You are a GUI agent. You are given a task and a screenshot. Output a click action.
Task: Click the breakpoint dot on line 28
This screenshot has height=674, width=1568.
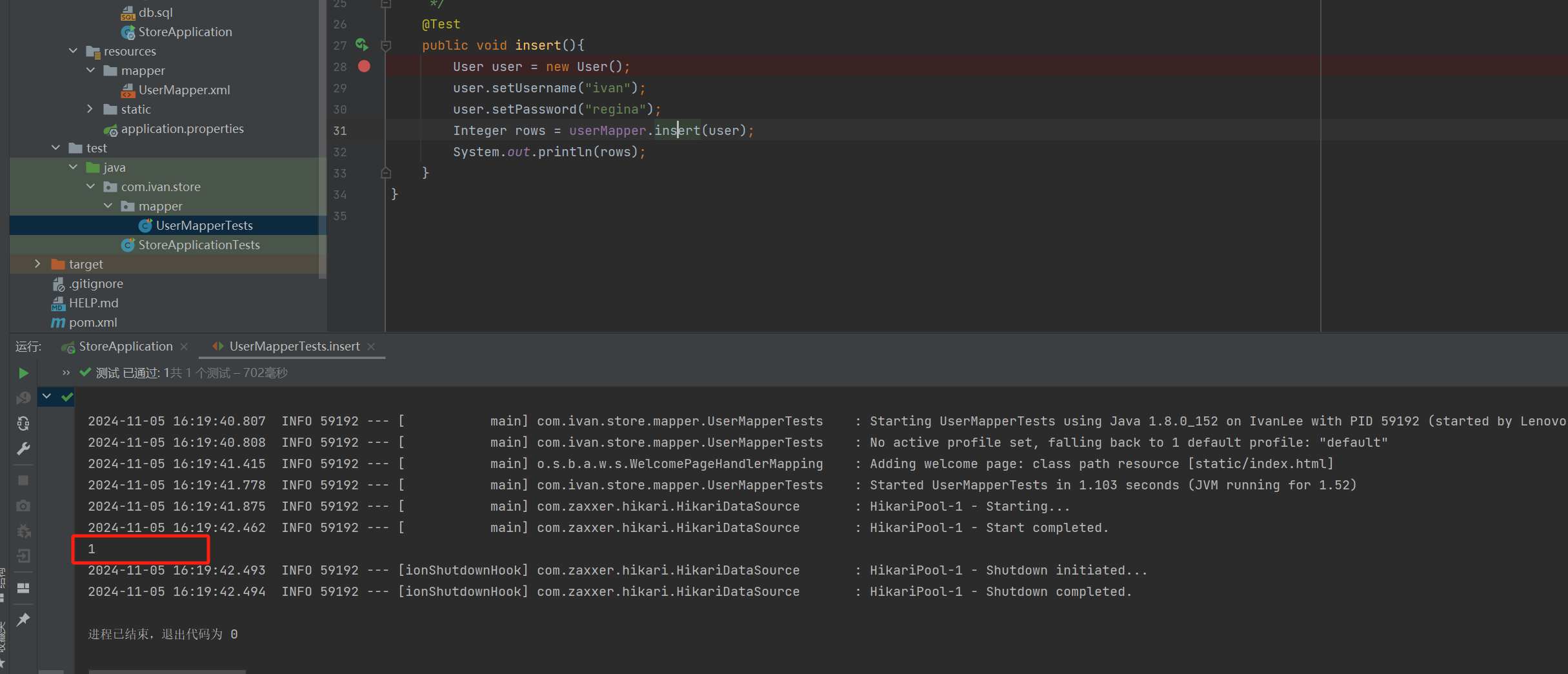[x=364, y=66]
